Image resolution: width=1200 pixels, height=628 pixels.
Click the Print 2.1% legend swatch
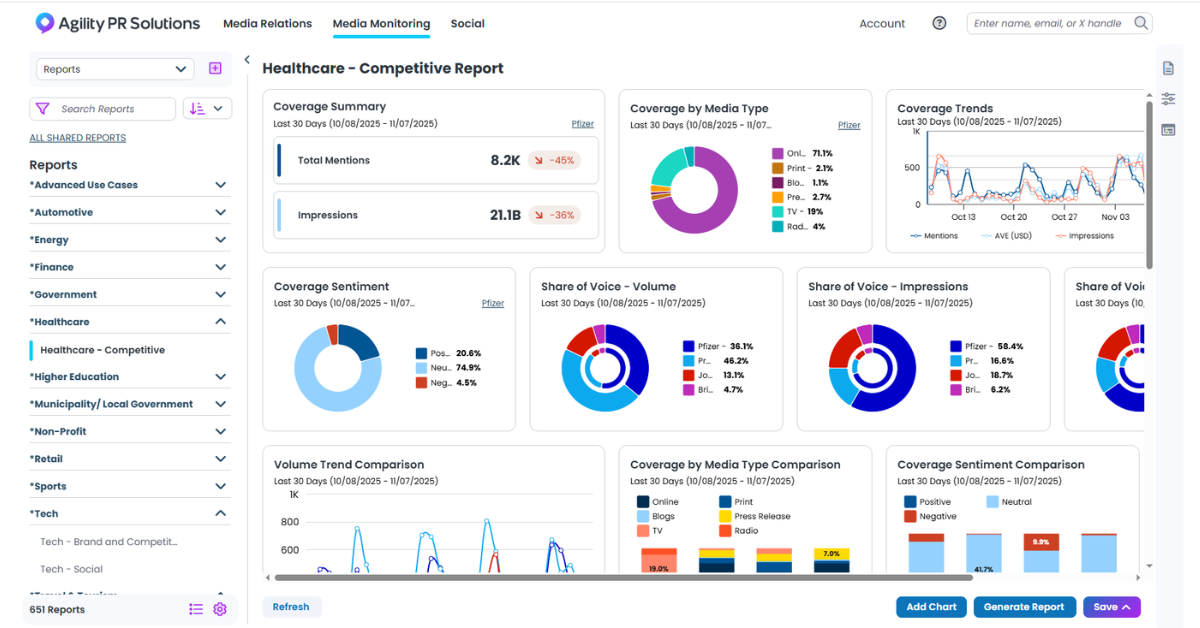click(x=777, y=168)
